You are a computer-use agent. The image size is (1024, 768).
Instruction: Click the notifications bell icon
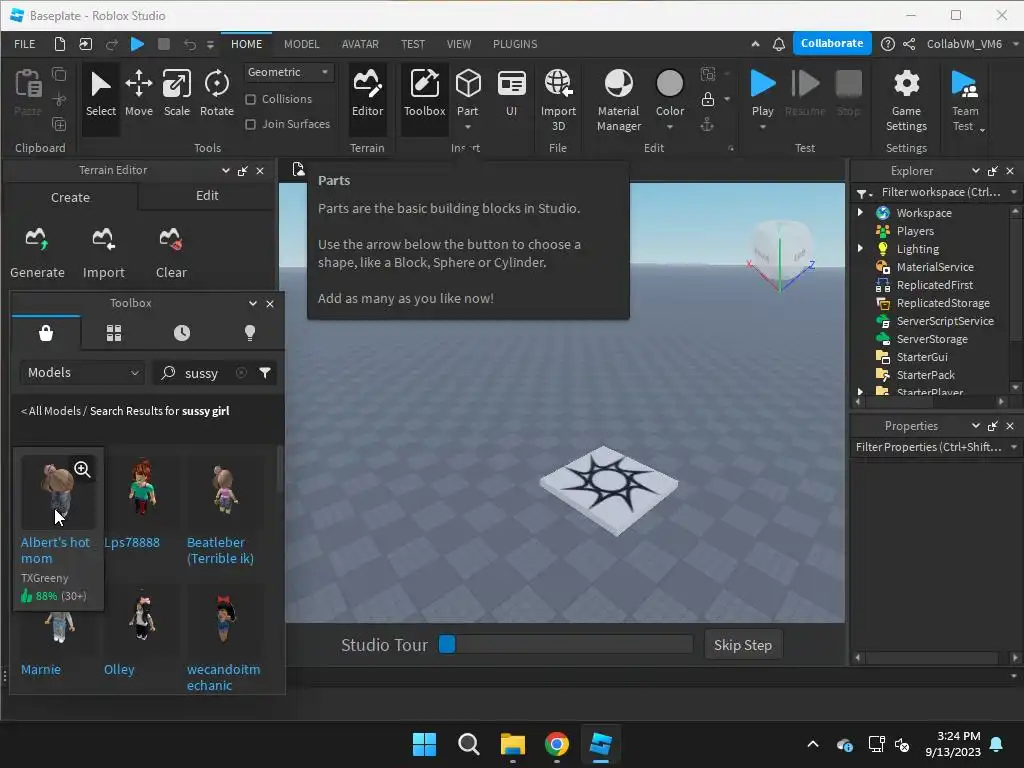pyautogui.click(x=778, y=44)
